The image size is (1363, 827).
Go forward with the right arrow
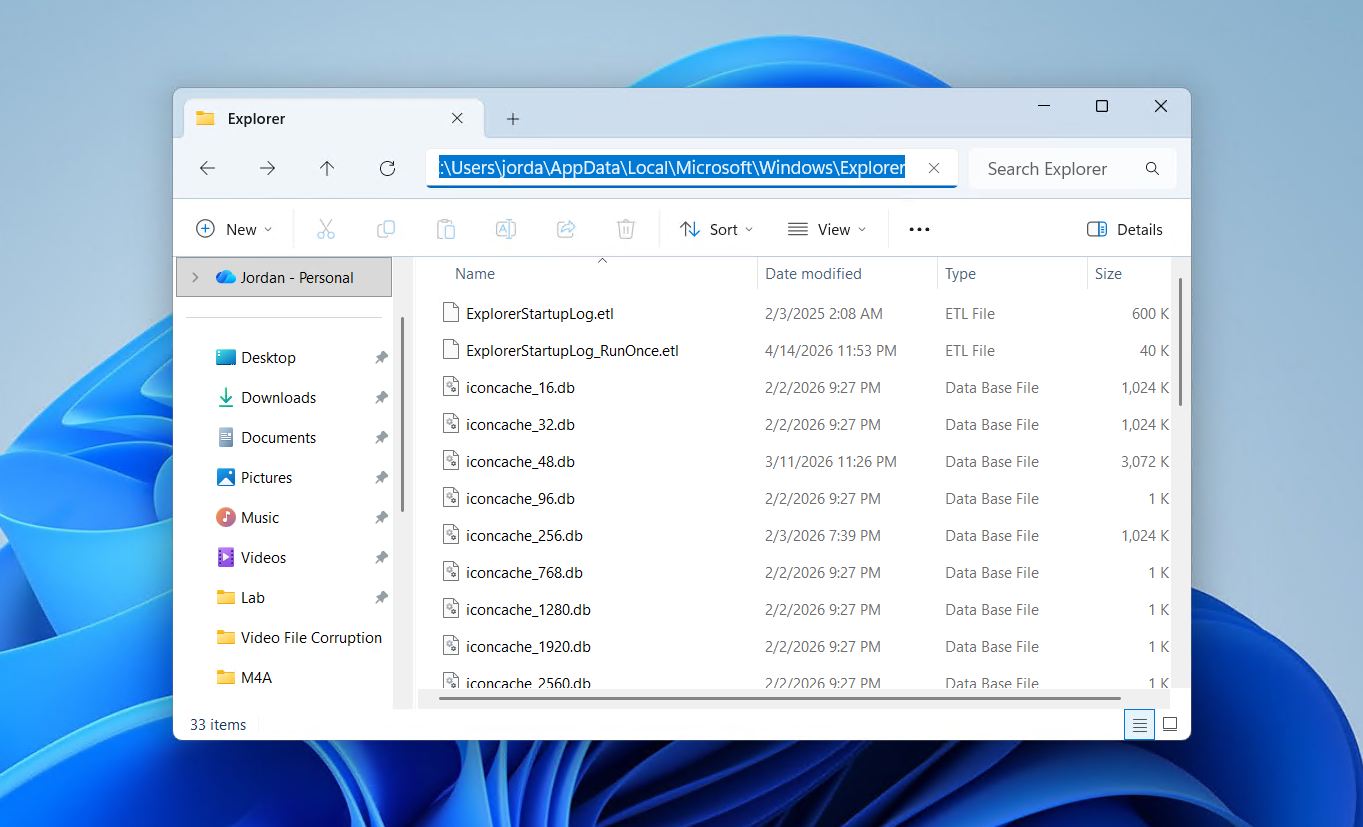point(267,169)
